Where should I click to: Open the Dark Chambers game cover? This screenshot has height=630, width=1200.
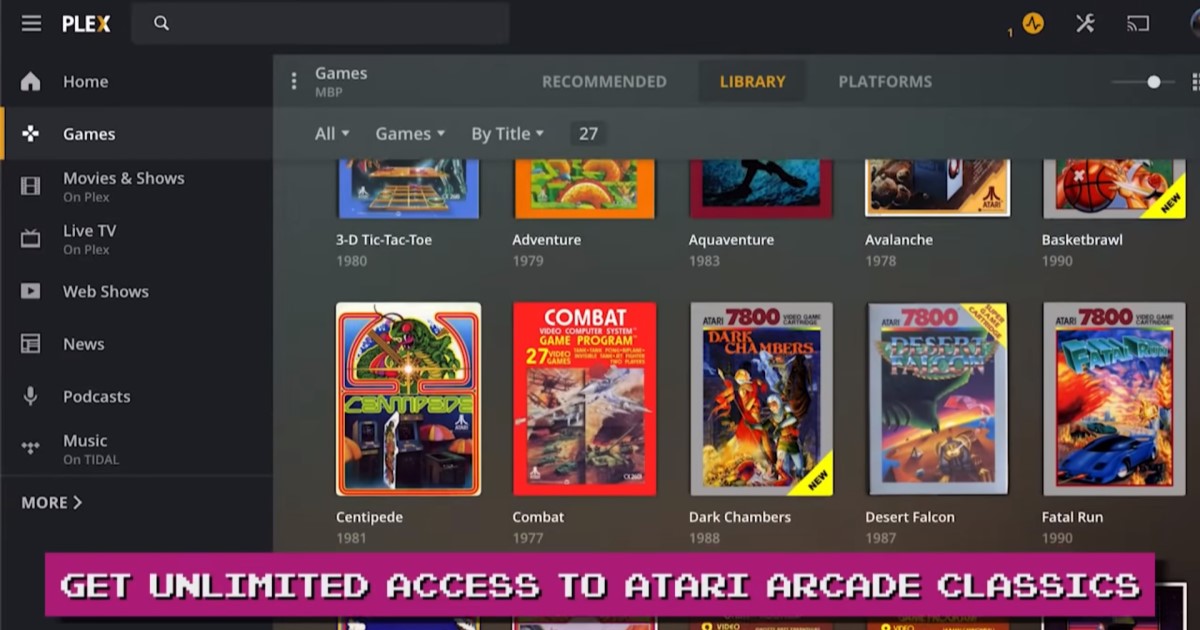(761, 399)
